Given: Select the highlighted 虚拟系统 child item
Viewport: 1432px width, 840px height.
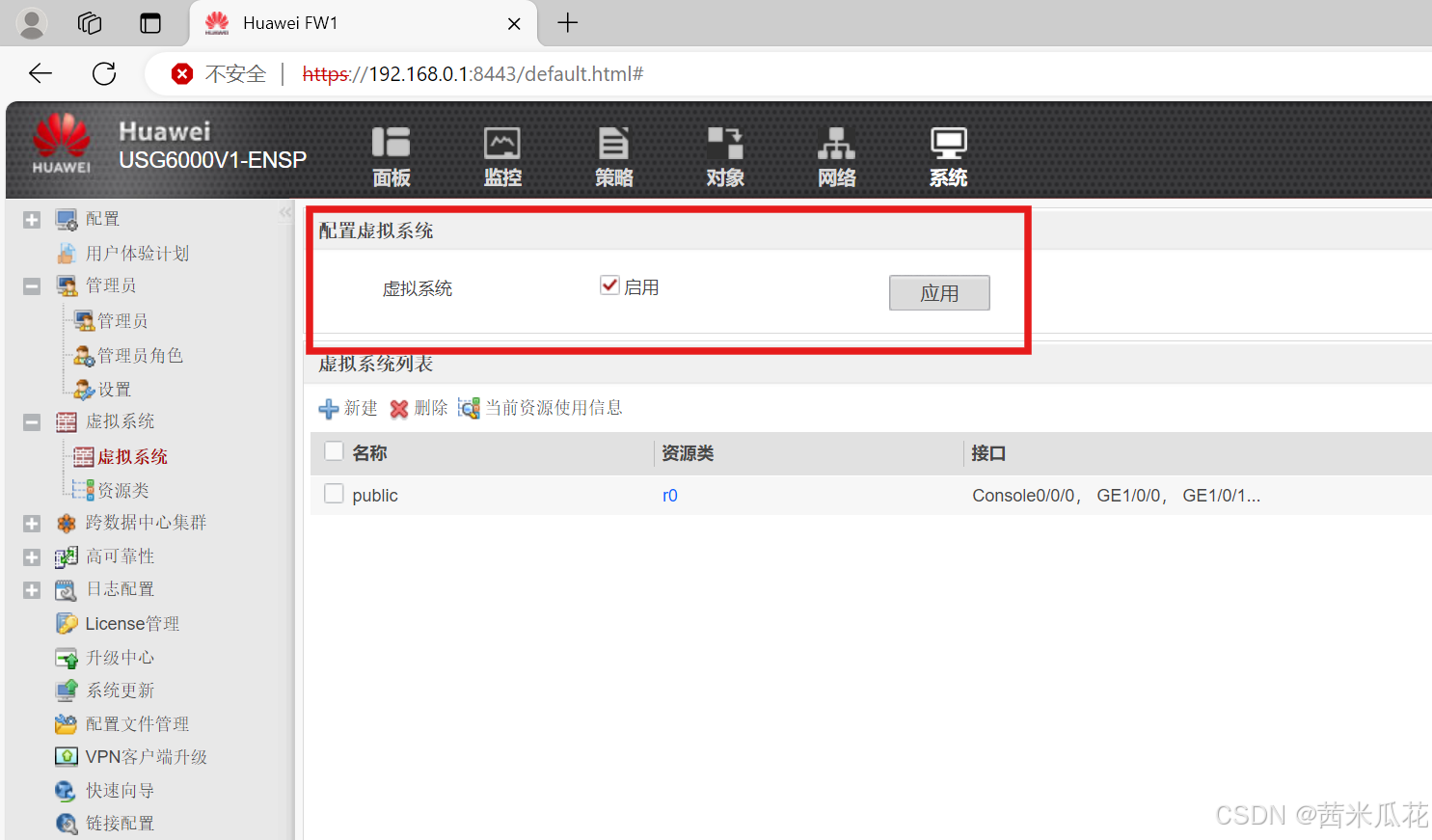Looking at the screenshot, I should point(132,457).
